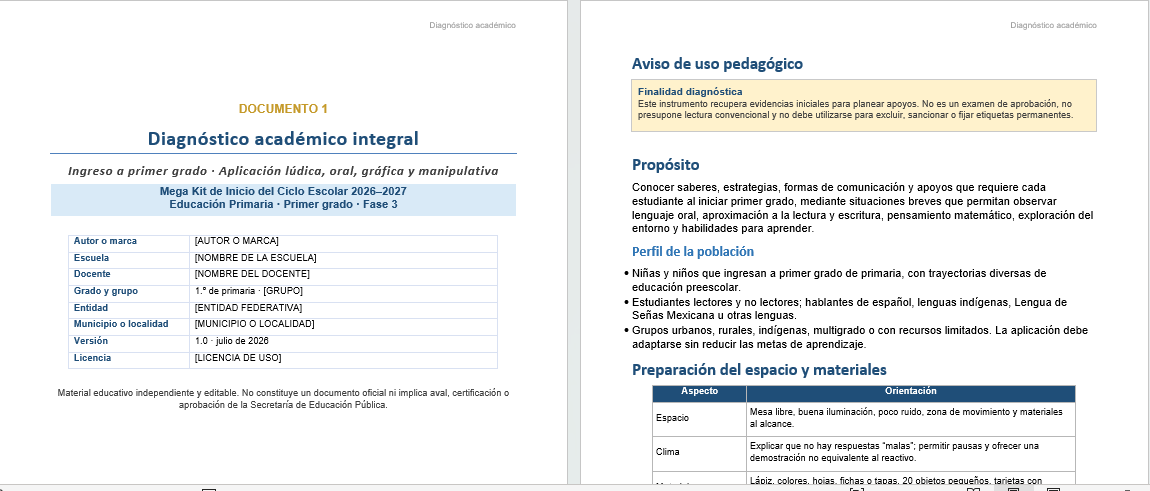Click the "Entidad" table label

click(90, 308)
